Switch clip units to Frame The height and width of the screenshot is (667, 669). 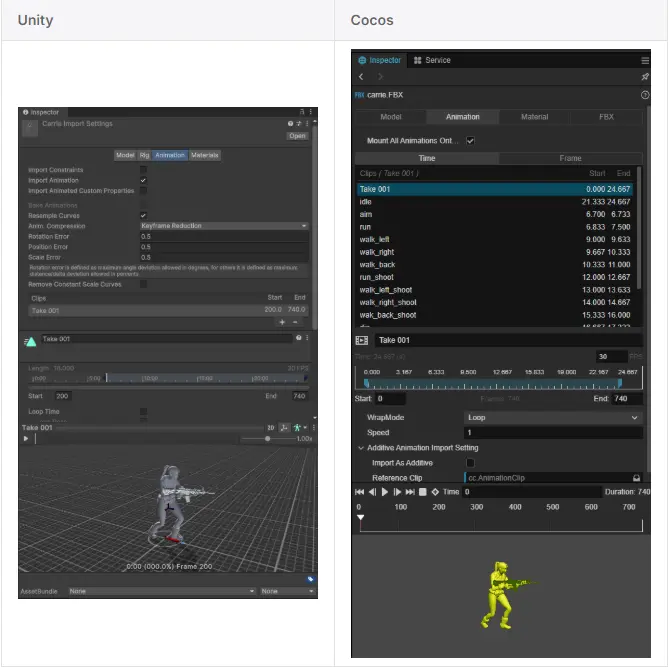pos(570,158)
